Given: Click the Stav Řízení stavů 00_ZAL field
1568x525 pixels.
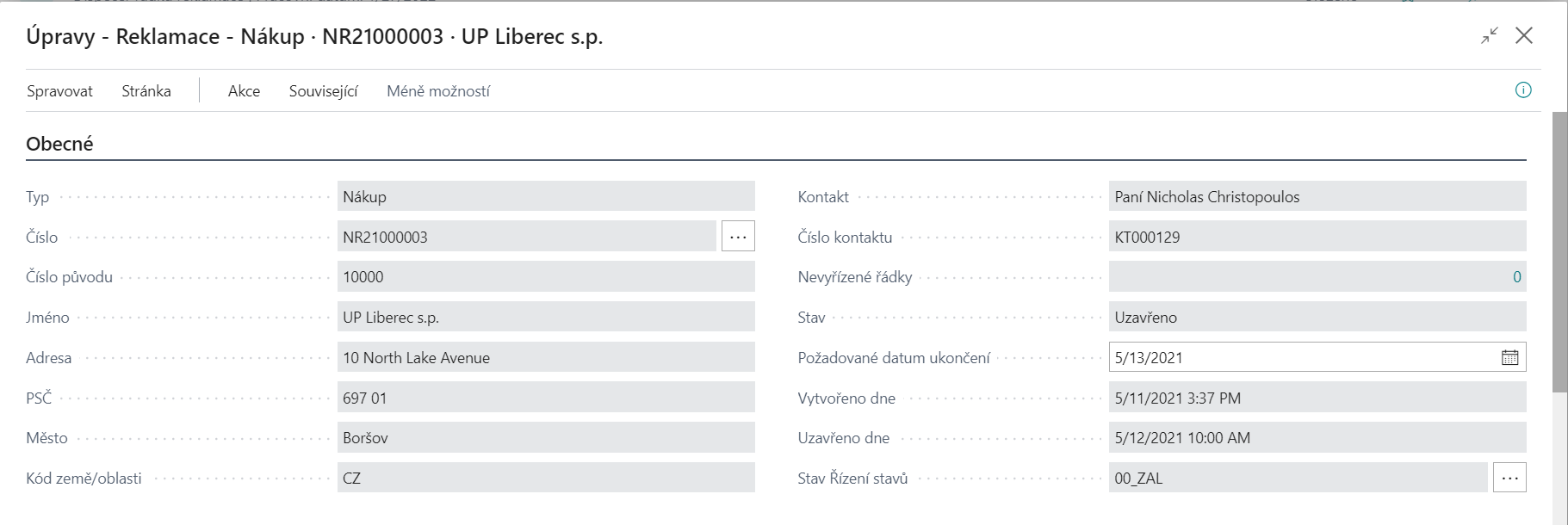Looking at the screenshot, I should 1296,478.
